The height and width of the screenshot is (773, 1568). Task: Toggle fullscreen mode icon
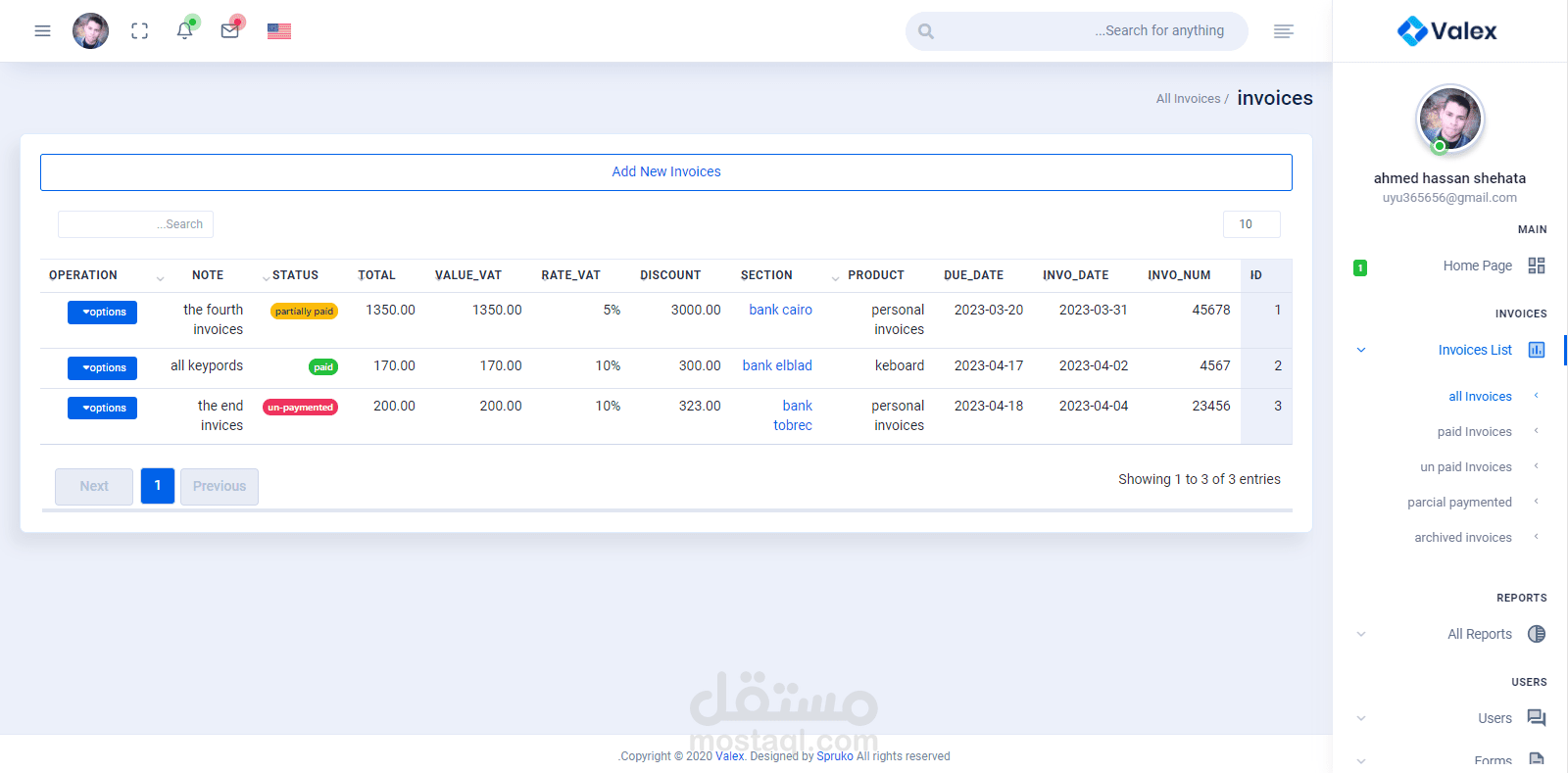(140, 31)
